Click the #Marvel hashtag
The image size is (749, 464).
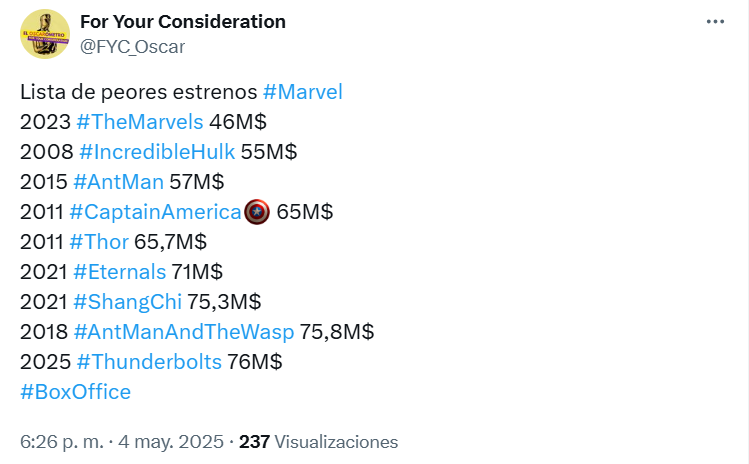pyautogui.click(x=302, y=92)
